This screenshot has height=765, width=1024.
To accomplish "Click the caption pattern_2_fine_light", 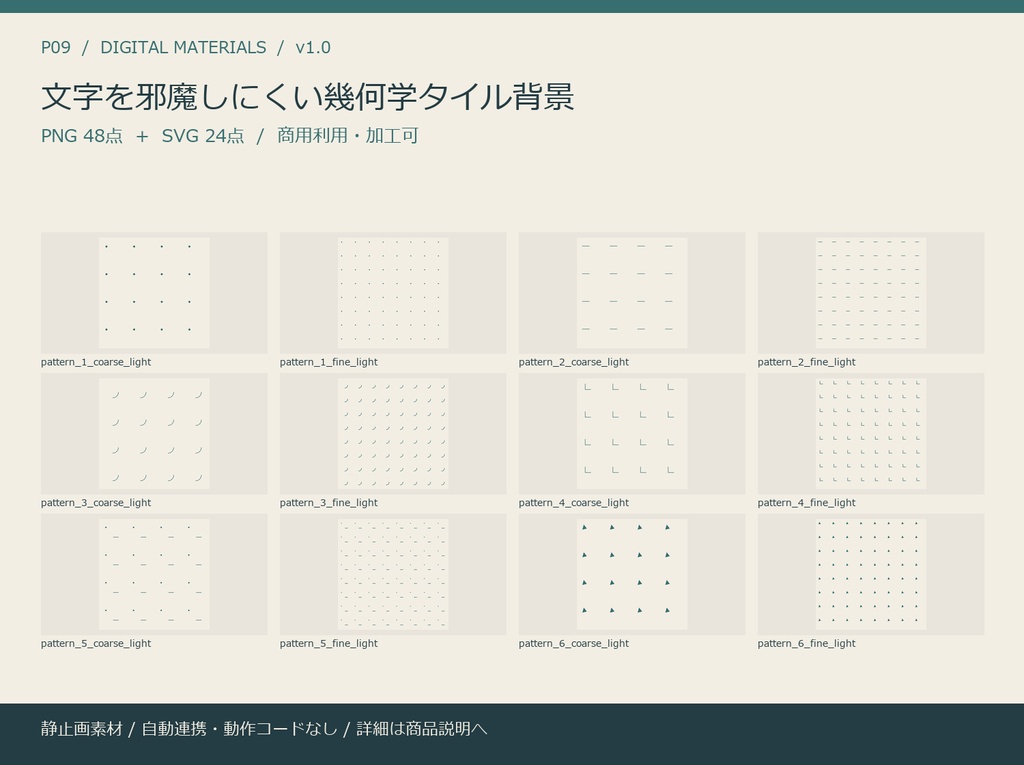I will click(x=807, y=362).
